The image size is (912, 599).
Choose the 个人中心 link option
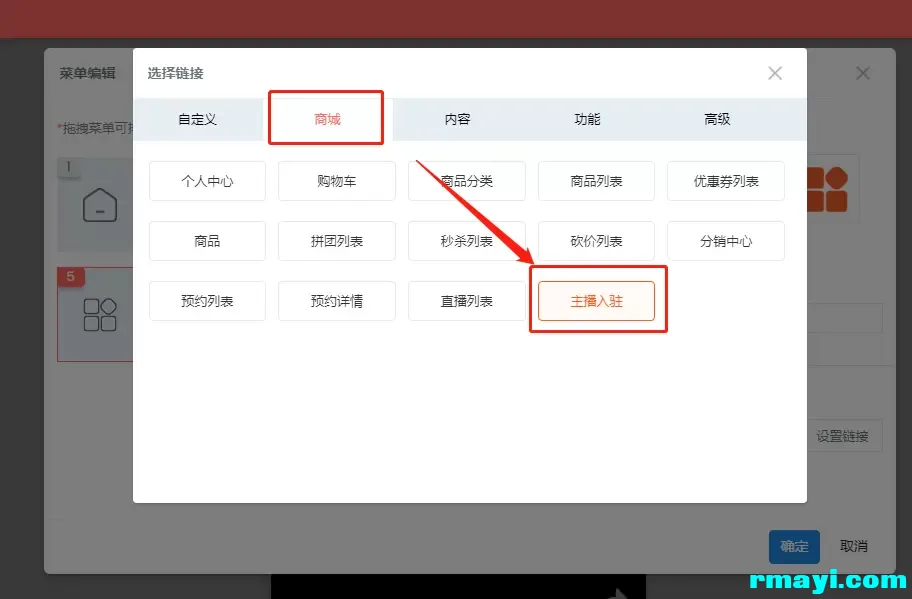207,181
